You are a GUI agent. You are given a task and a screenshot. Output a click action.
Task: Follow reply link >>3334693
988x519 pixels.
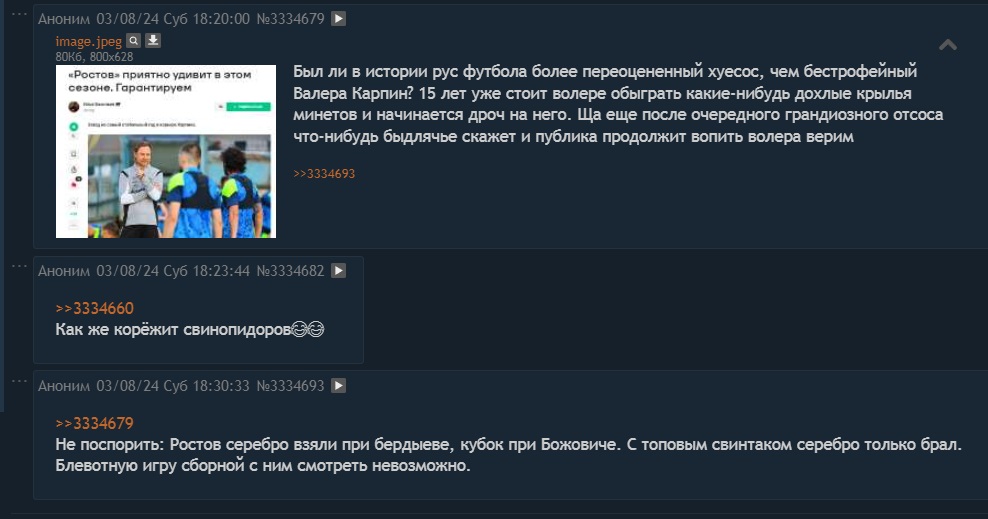(324, 174)
